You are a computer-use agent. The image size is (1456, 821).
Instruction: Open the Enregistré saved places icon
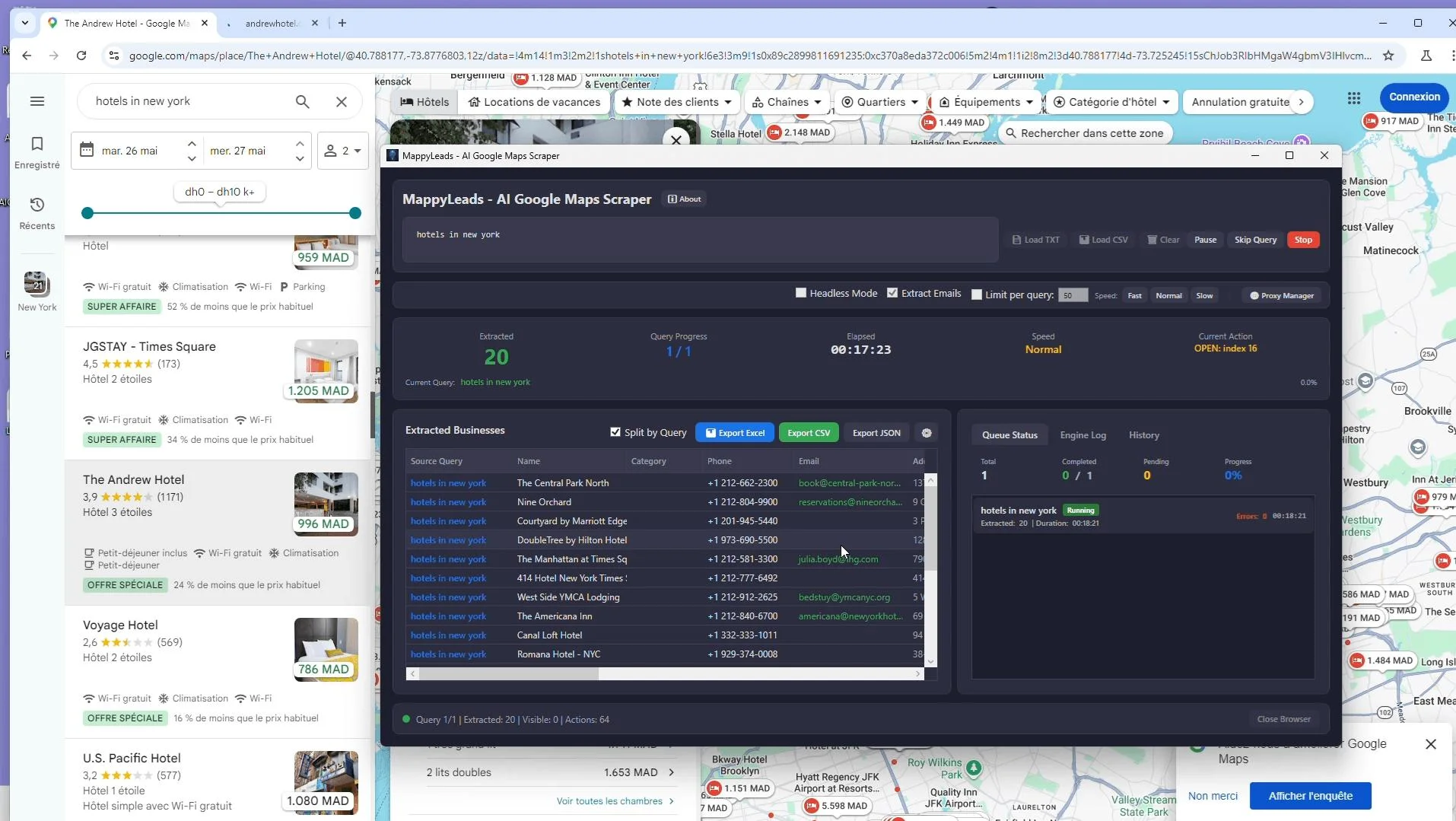click(x=37, y=152)
